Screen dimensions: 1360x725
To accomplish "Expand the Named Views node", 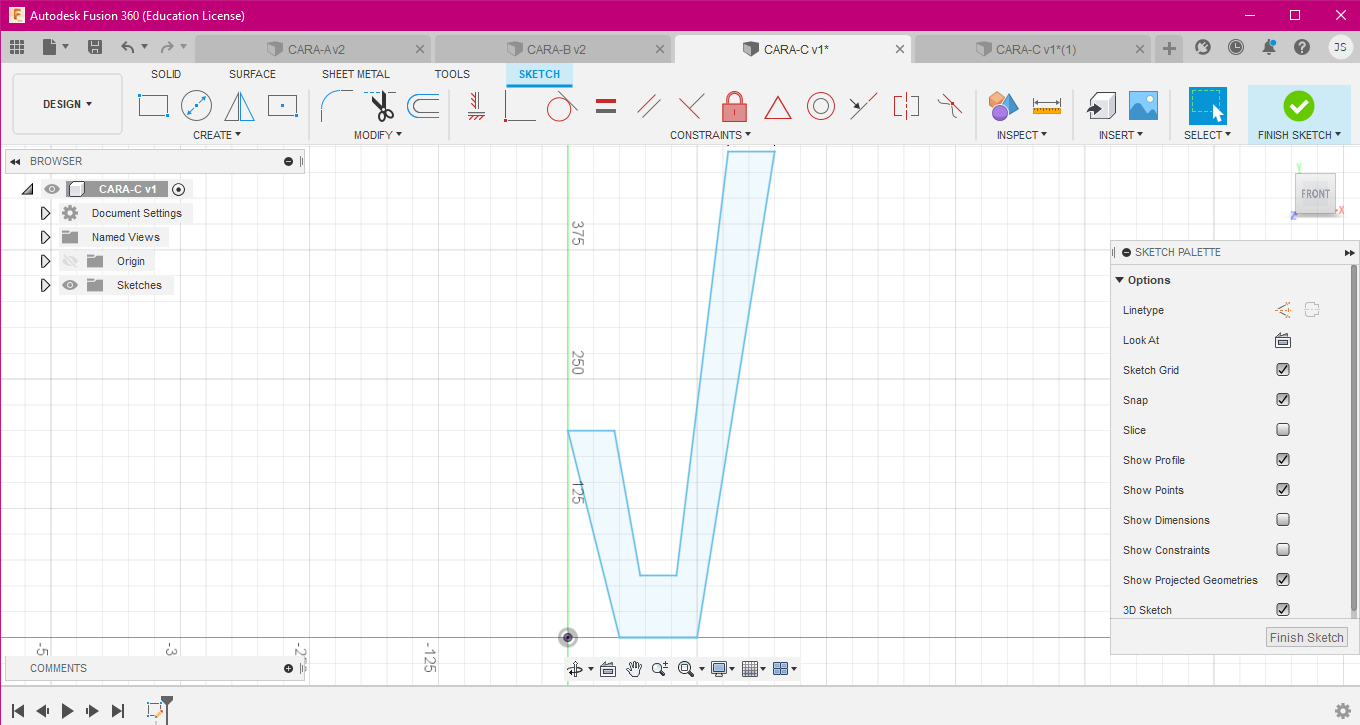I will pyautogui.click(x=45, y=237).
